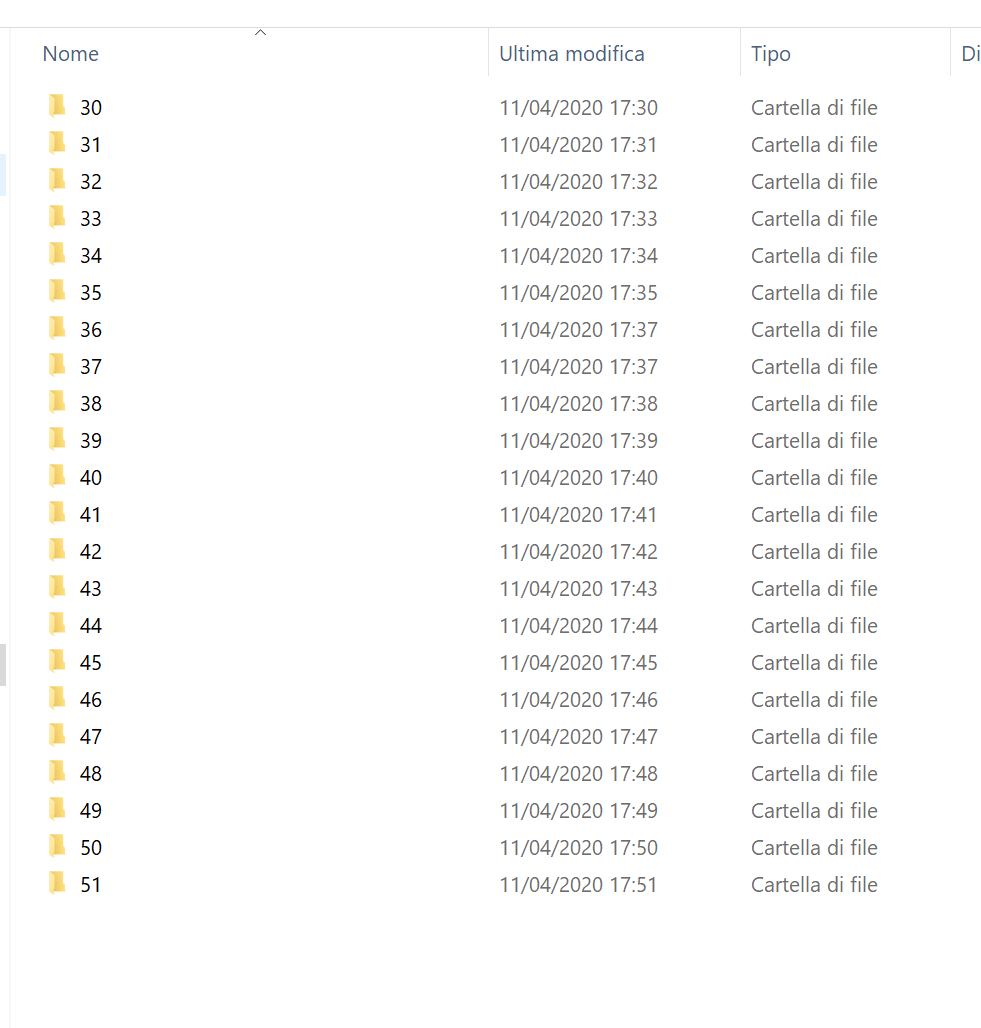
Task: Select folder name 38
Action: [90, 403]
